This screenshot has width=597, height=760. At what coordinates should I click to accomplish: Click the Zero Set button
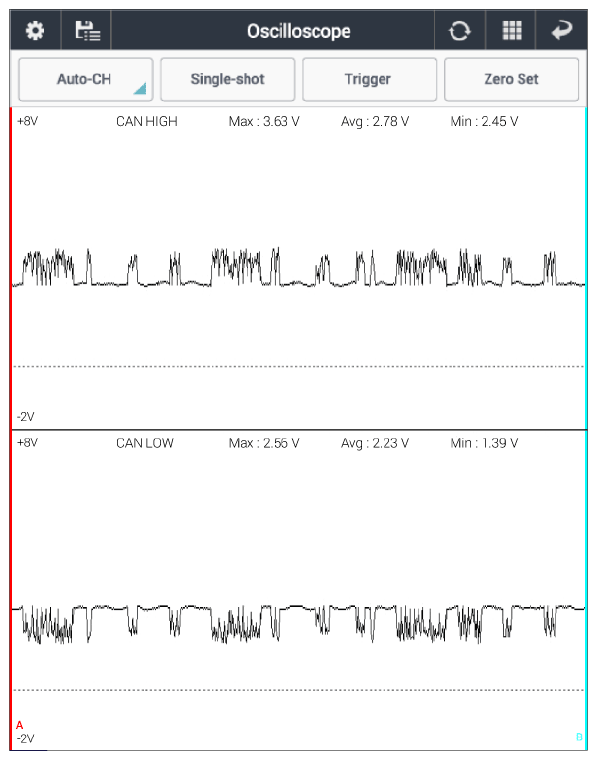coord(511,79)
